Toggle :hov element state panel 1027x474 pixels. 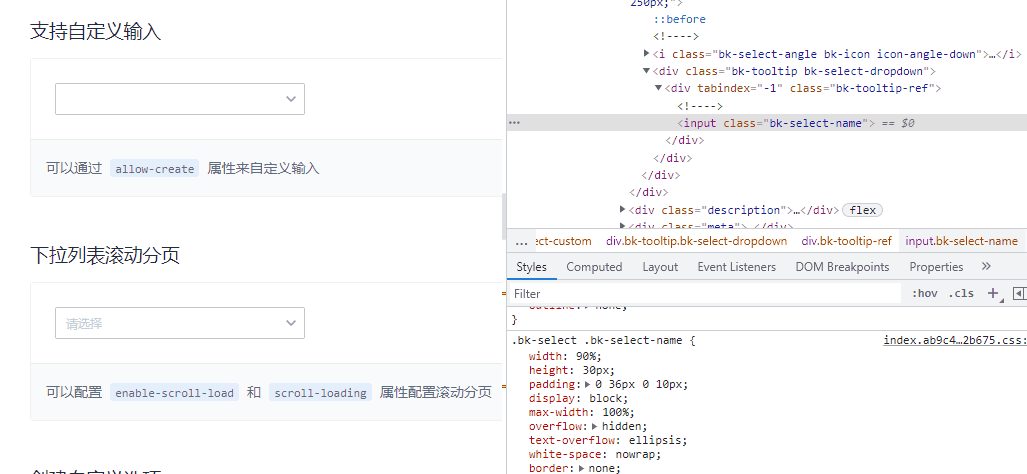coord(924,293)
